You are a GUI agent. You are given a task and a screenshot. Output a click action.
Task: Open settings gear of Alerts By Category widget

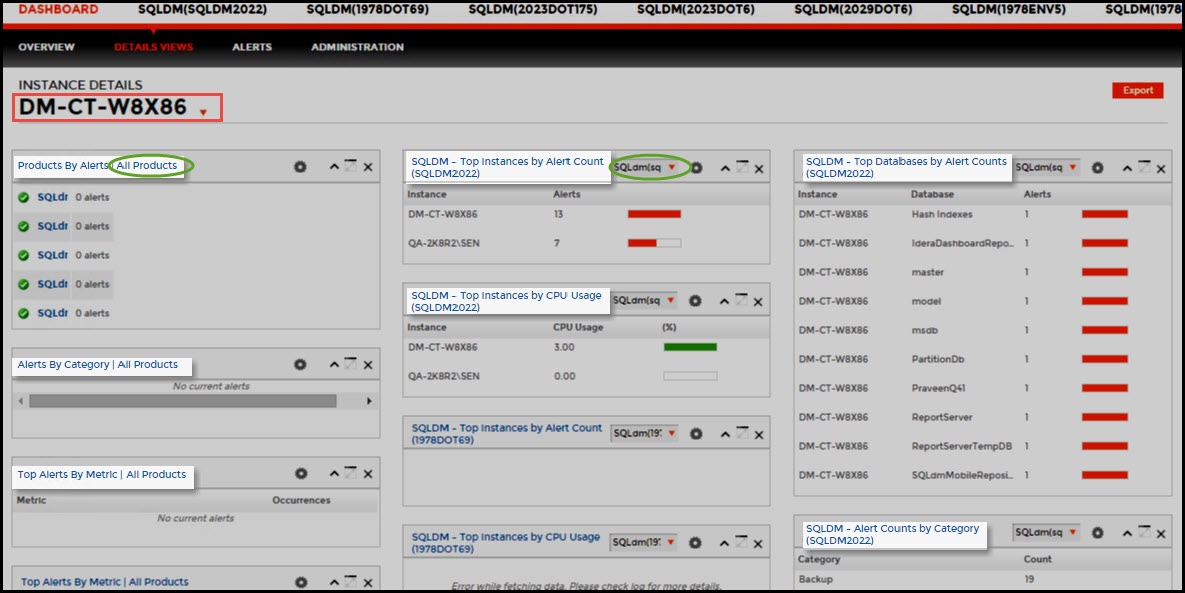coord(300,365)
